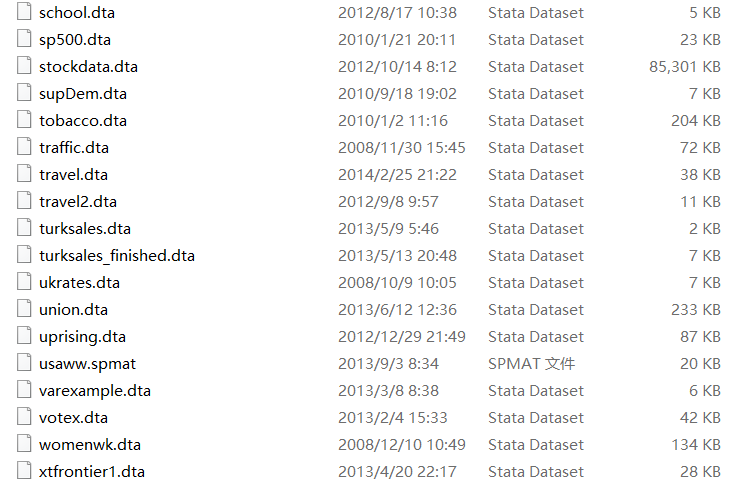This screenshot has height=485, width=734.
Task: Select the turksales.dta file name
Action: pyautogui.click(x=85, y=229)
